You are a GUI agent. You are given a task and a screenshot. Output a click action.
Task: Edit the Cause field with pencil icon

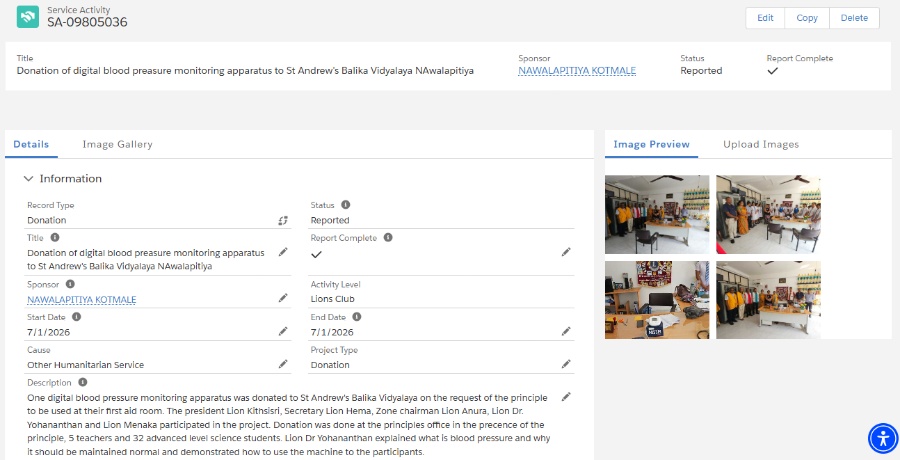coord(283,364)
